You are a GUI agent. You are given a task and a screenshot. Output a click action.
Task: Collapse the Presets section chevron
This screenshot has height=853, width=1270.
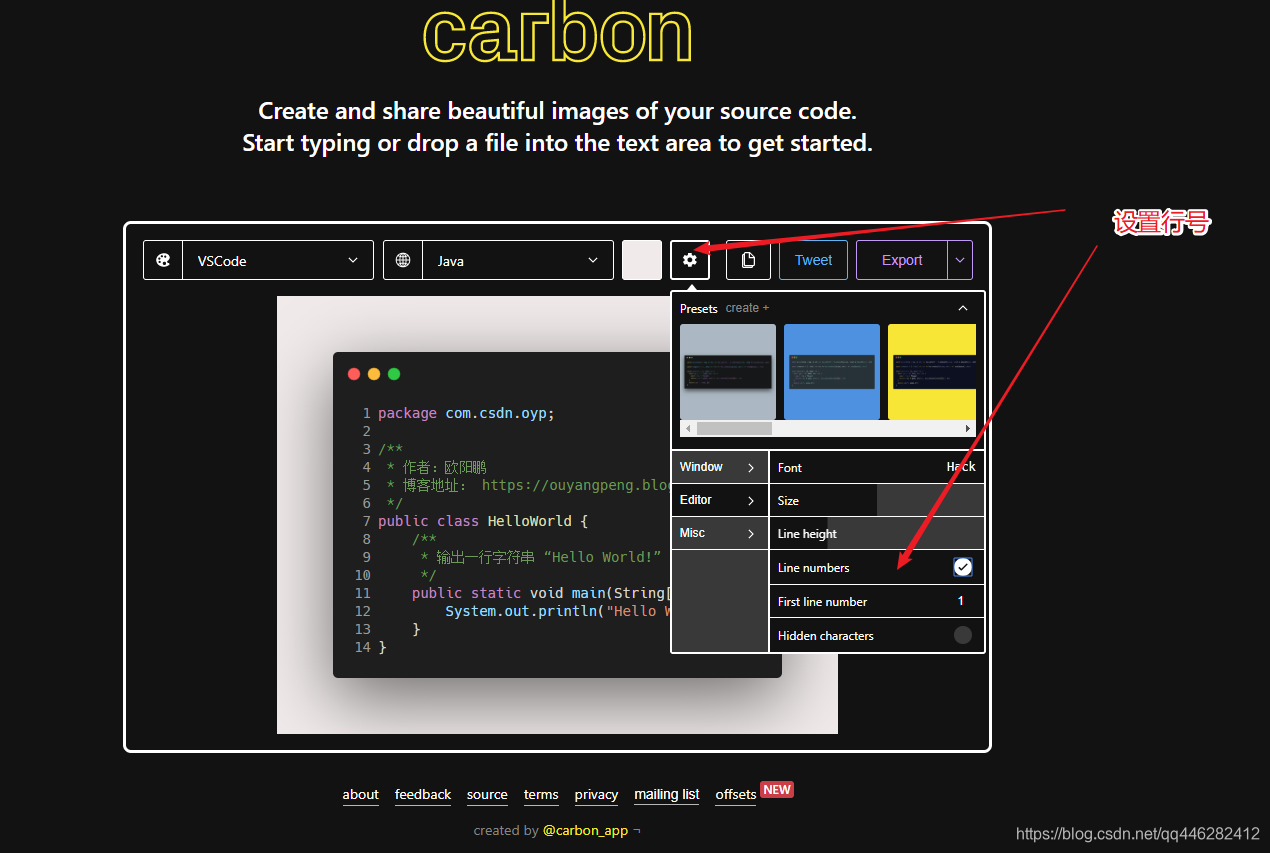point(963,308)
